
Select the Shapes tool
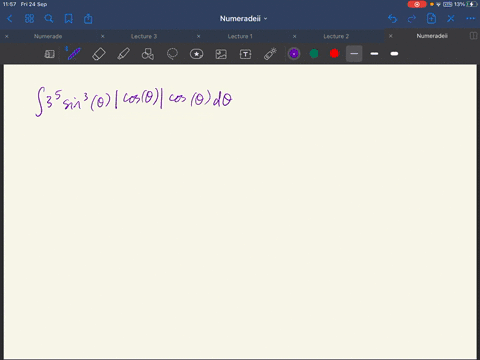point(148,54)
